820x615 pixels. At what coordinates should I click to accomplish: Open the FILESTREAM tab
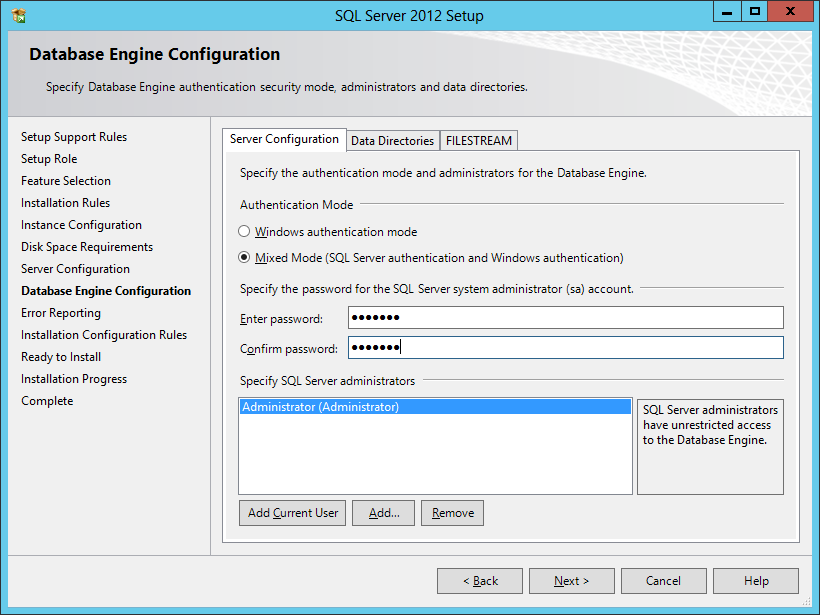[479, 141]
